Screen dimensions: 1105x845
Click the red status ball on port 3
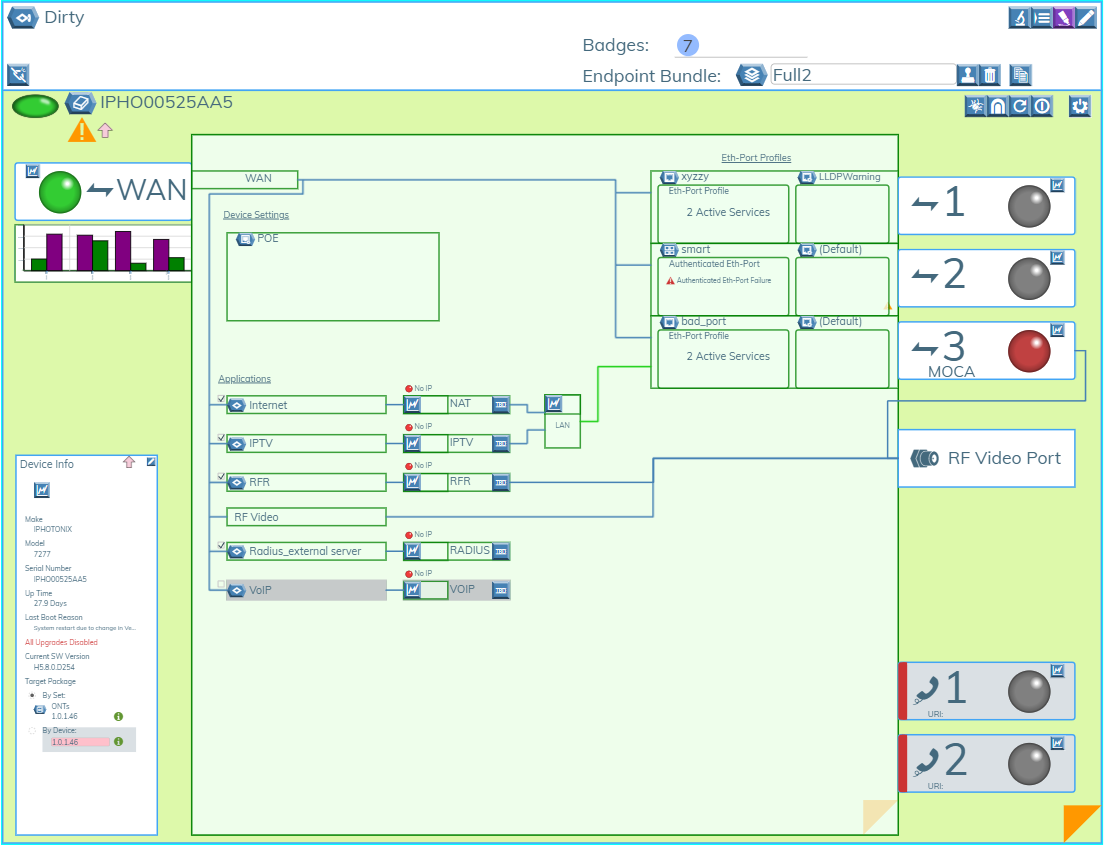[1029, 351]
